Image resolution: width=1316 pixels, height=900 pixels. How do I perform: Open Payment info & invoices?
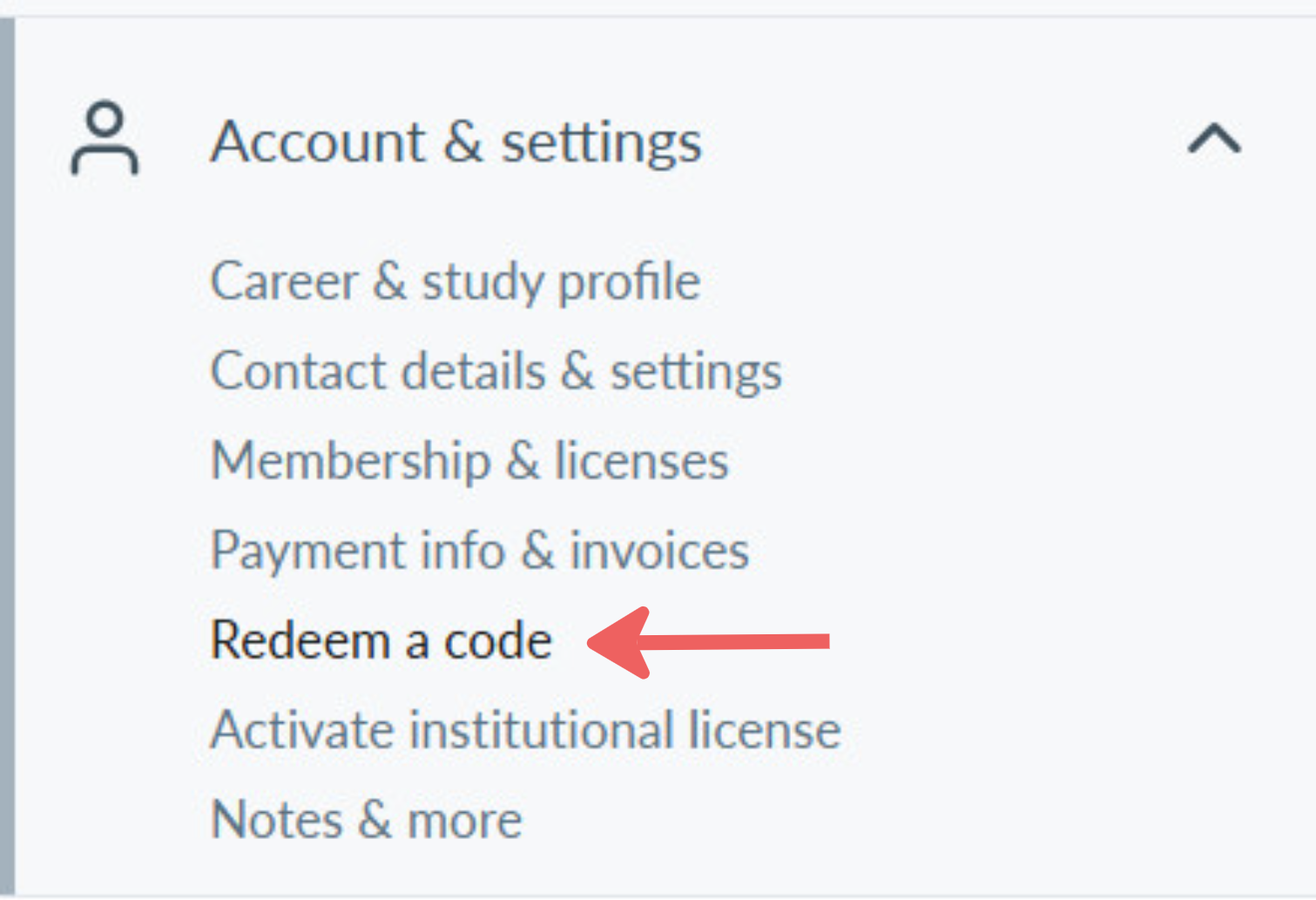480,552
